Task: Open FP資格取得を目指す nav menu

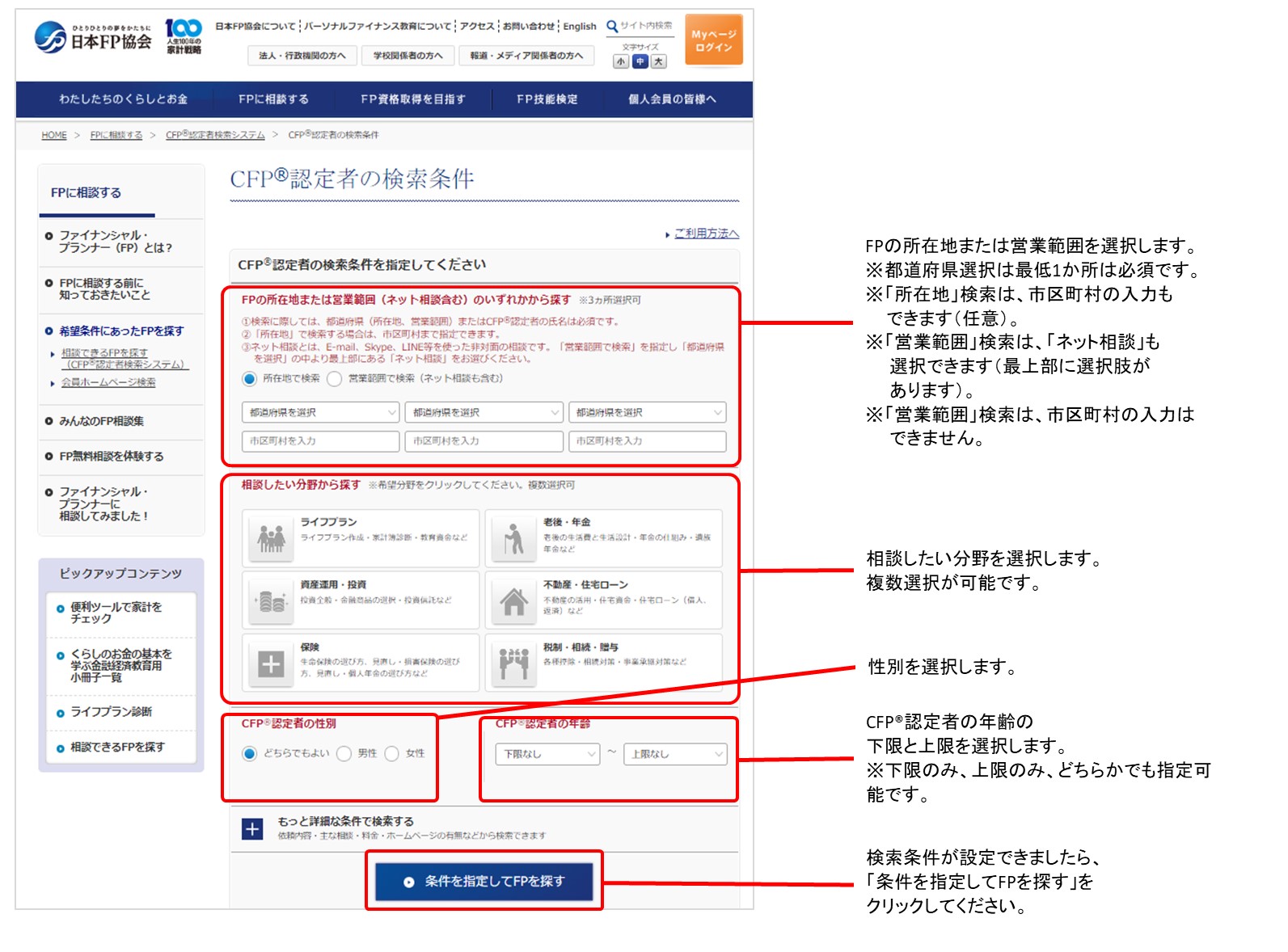Action: [413, 99]
